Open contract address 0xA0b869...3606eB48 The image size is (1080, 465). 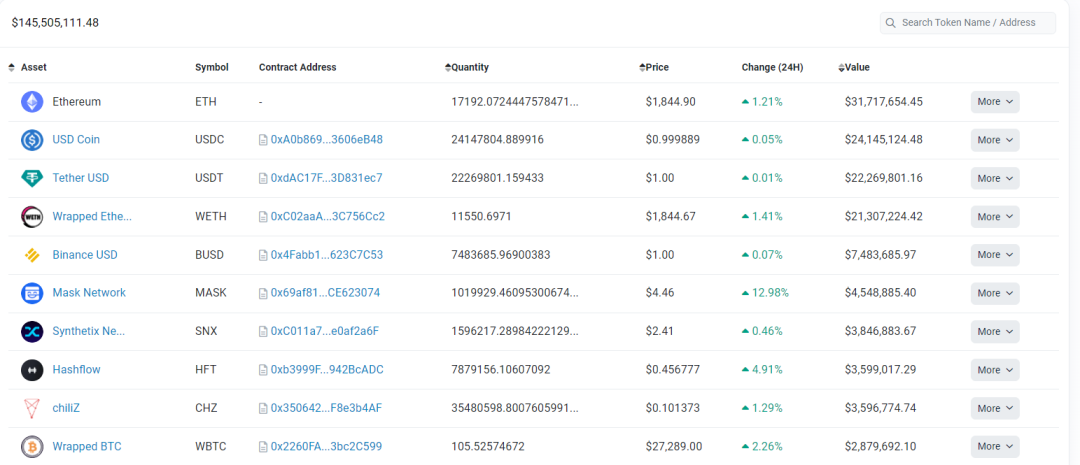326,140
